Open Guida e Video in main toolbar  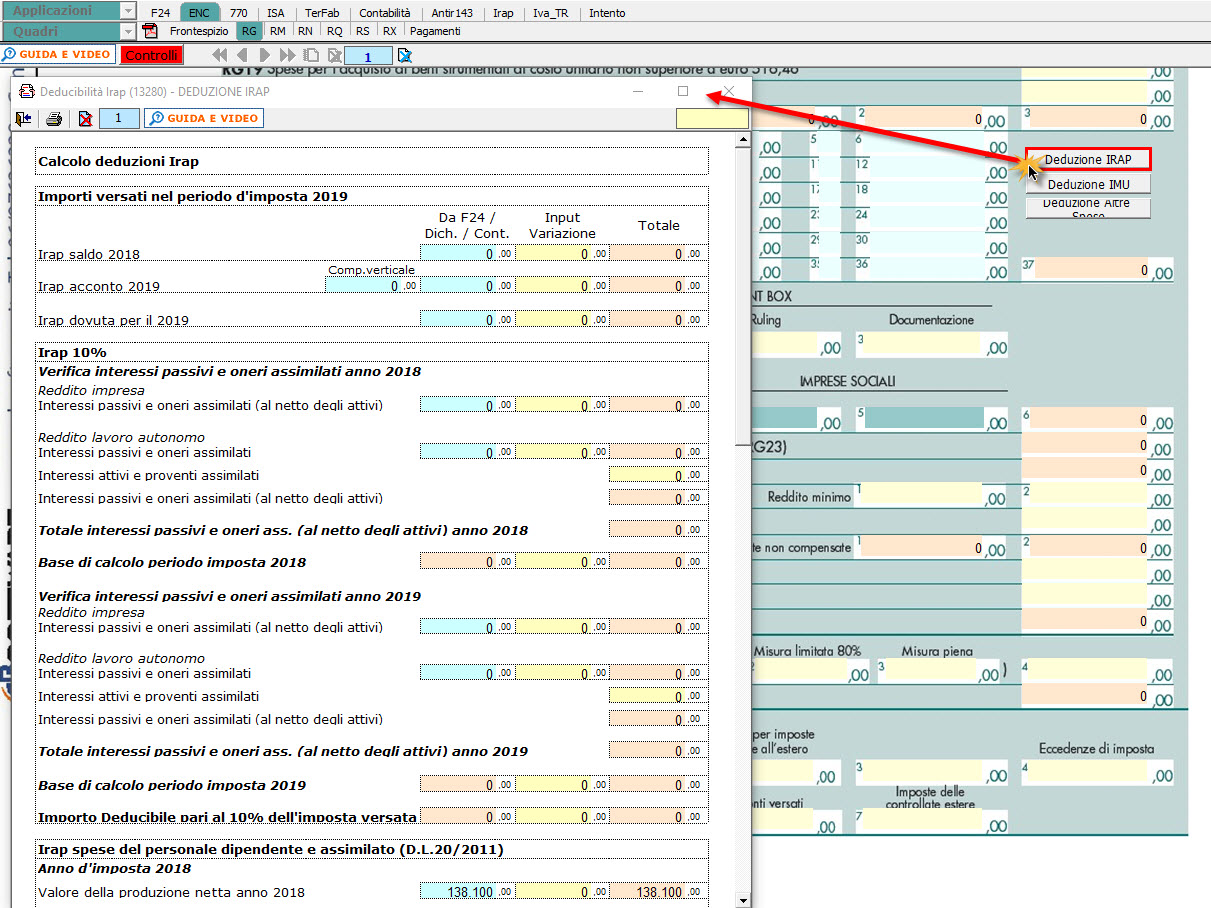(x=58, y=55)
